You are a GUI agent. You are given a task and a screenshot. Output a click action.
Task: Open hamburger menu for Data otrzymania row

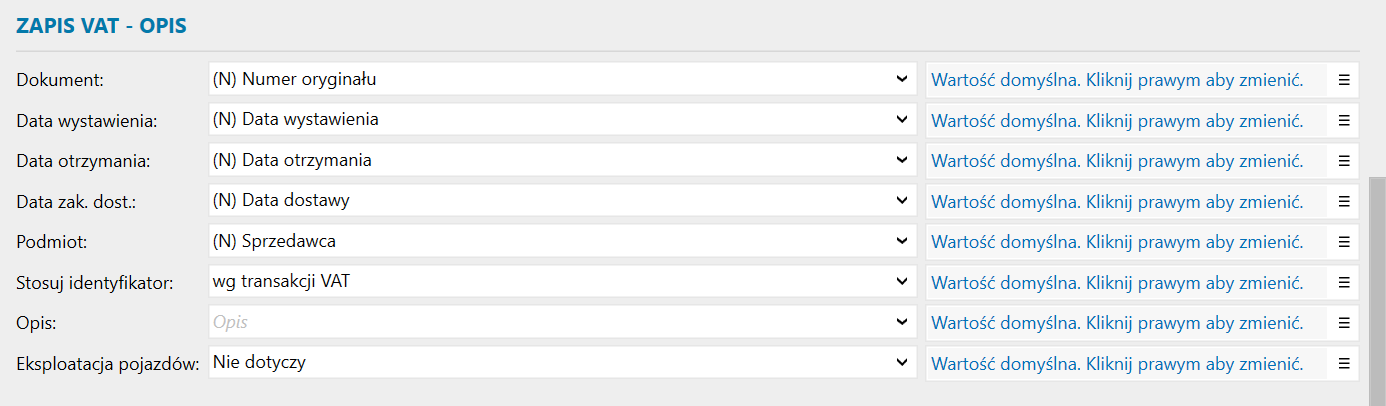pos(1344,161)
